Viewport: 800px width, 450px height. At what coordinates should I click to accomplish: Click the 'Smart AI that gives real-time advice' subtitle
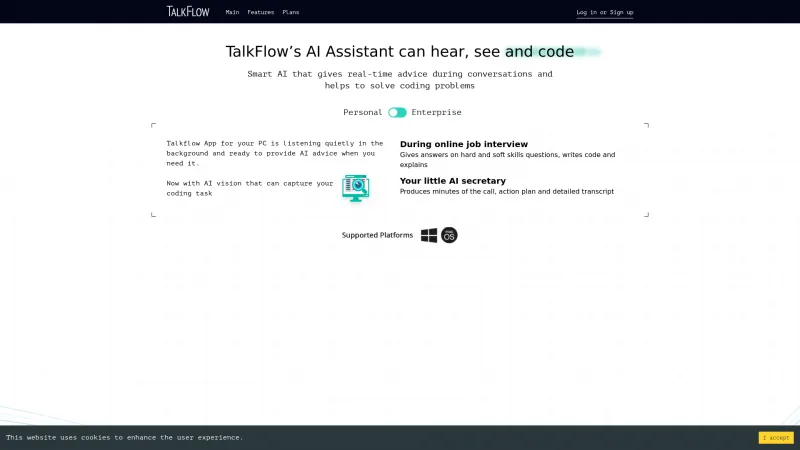pos(400,80)
